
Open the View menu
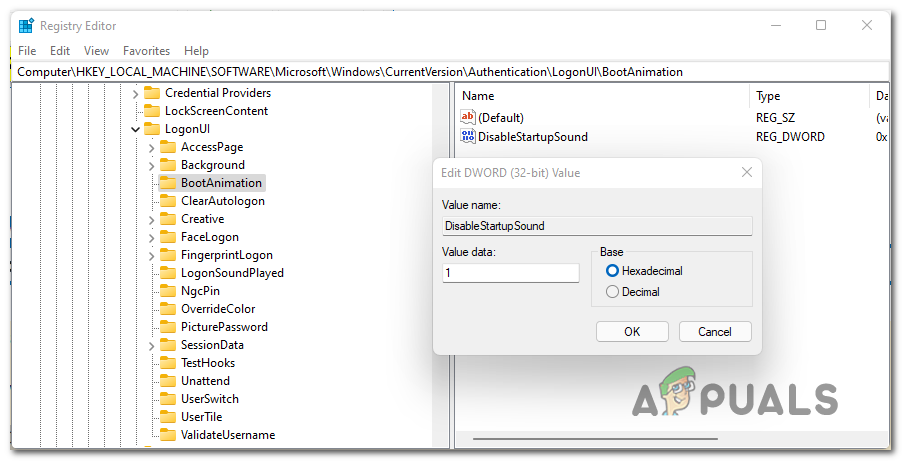[96, 51]
